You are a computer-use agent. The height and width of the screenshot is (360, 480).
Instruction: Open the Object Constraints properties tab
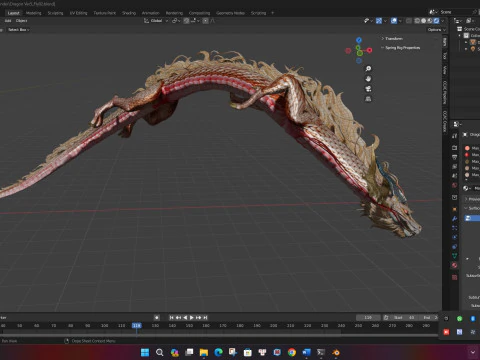pos(454,247)
